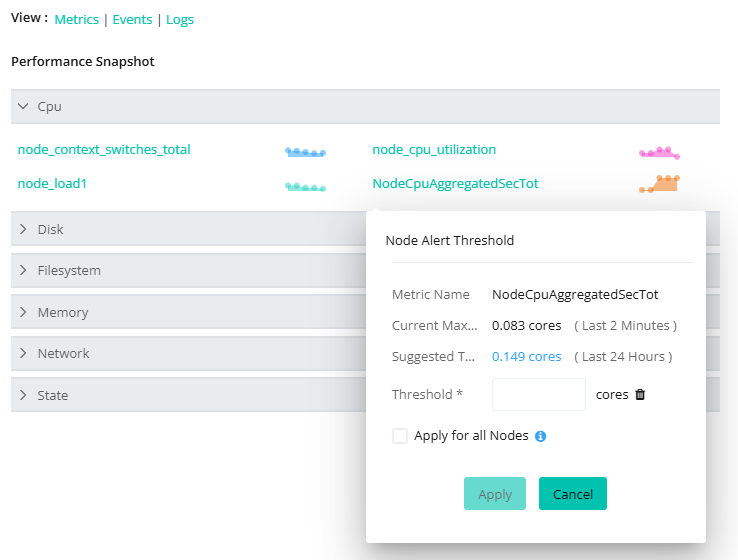Enable the Apply for all Nodes checkbox
The image size is (738, 560).
coord(400,436)
